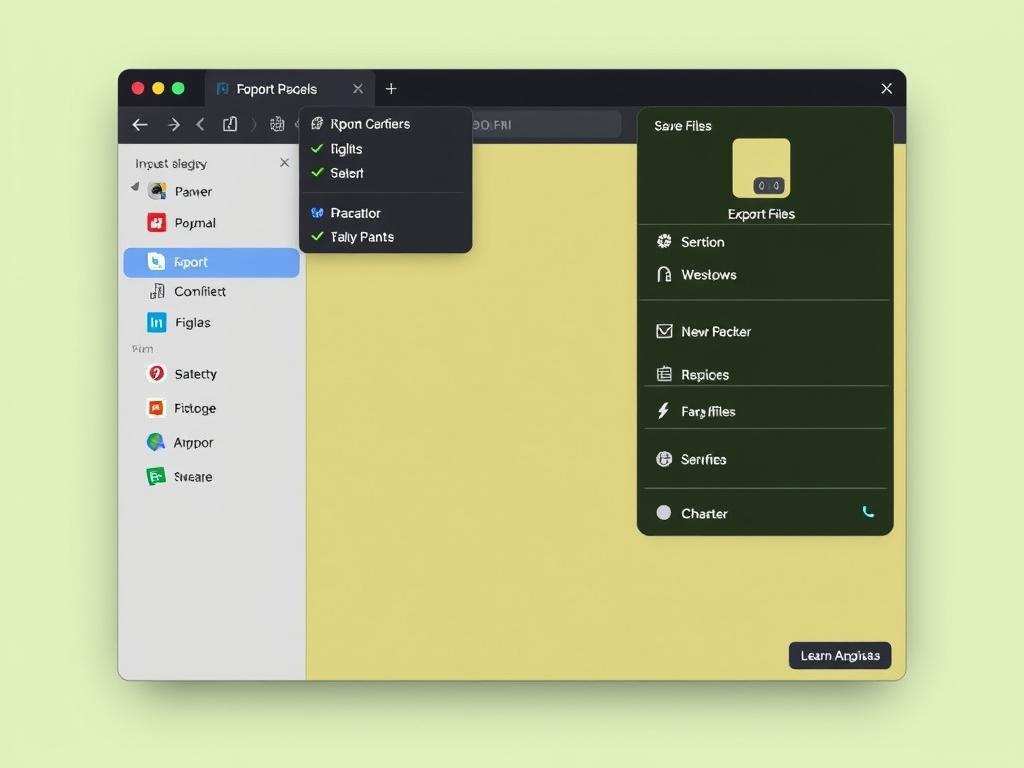This screenshot has height=768, width=1024.
Task: Choose Nevr Packer from the panel
Action: pos(715,331)
